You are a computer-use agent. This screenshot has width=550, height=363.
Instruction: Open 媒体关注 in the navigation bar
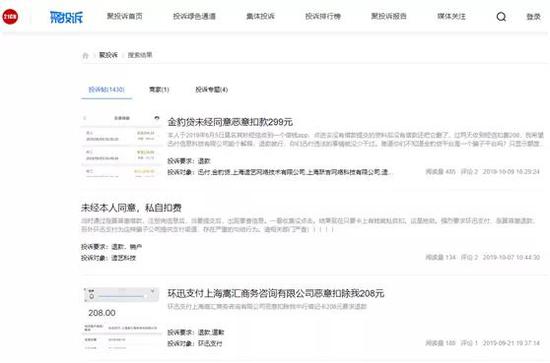[451, 16]
